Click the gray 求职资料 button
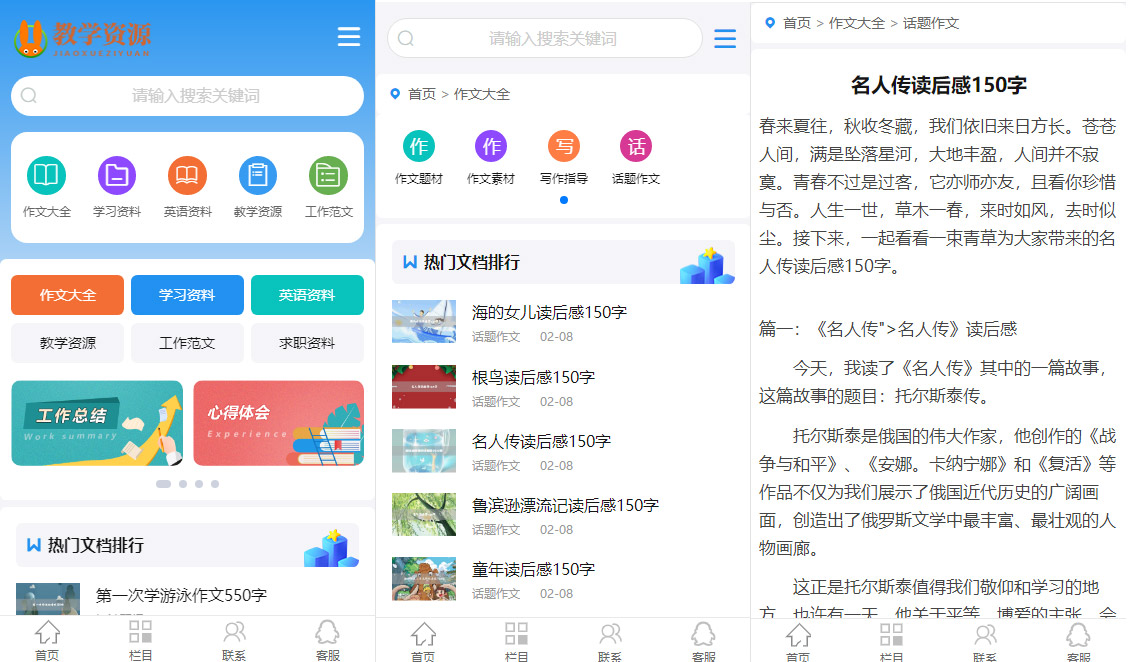 [x=307, y=343]
